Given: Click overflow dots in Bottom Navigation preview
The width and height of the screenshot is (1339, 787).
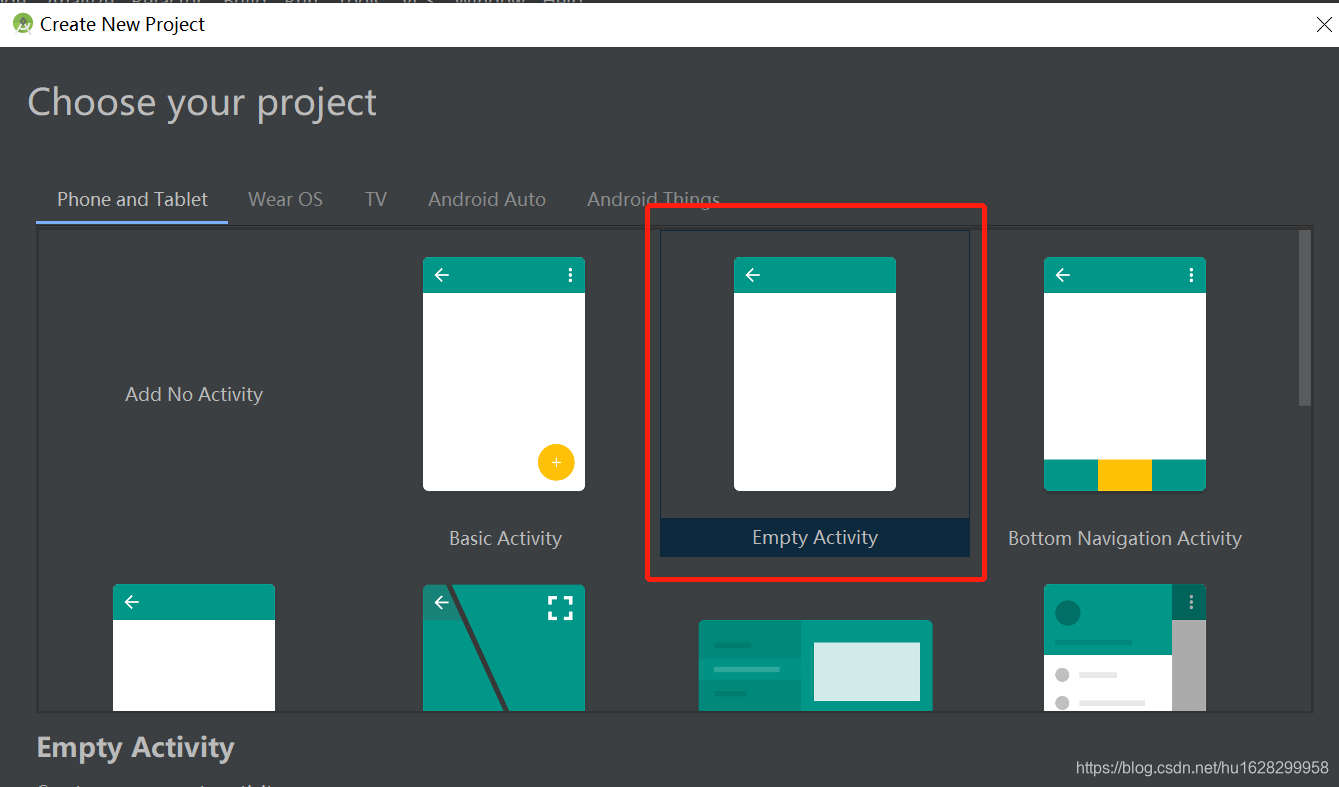Looking at the screenshot, I should (x=1191, y=275).
